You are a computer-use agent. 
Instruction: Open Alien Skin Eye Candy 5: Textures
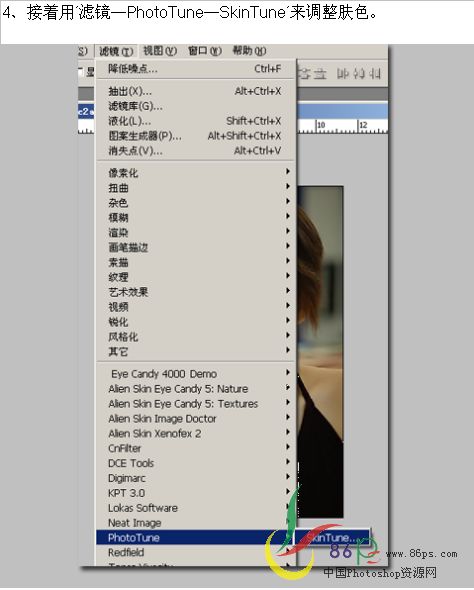pyautogui.click(x=196, y=404)
